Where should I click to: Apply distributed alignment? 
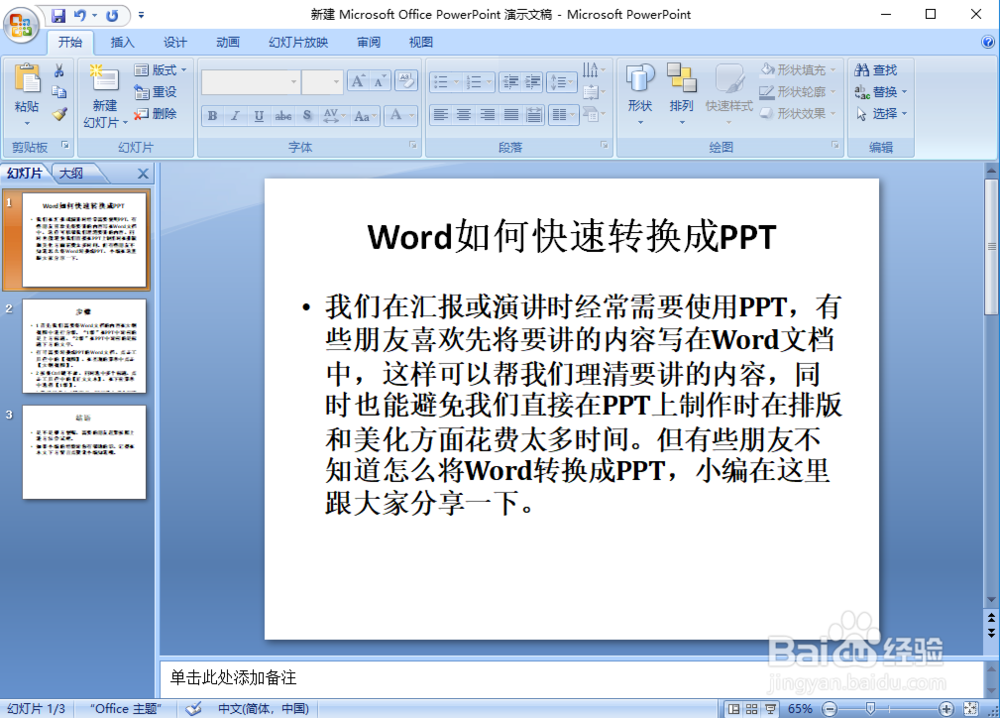[x=534, y=115]
